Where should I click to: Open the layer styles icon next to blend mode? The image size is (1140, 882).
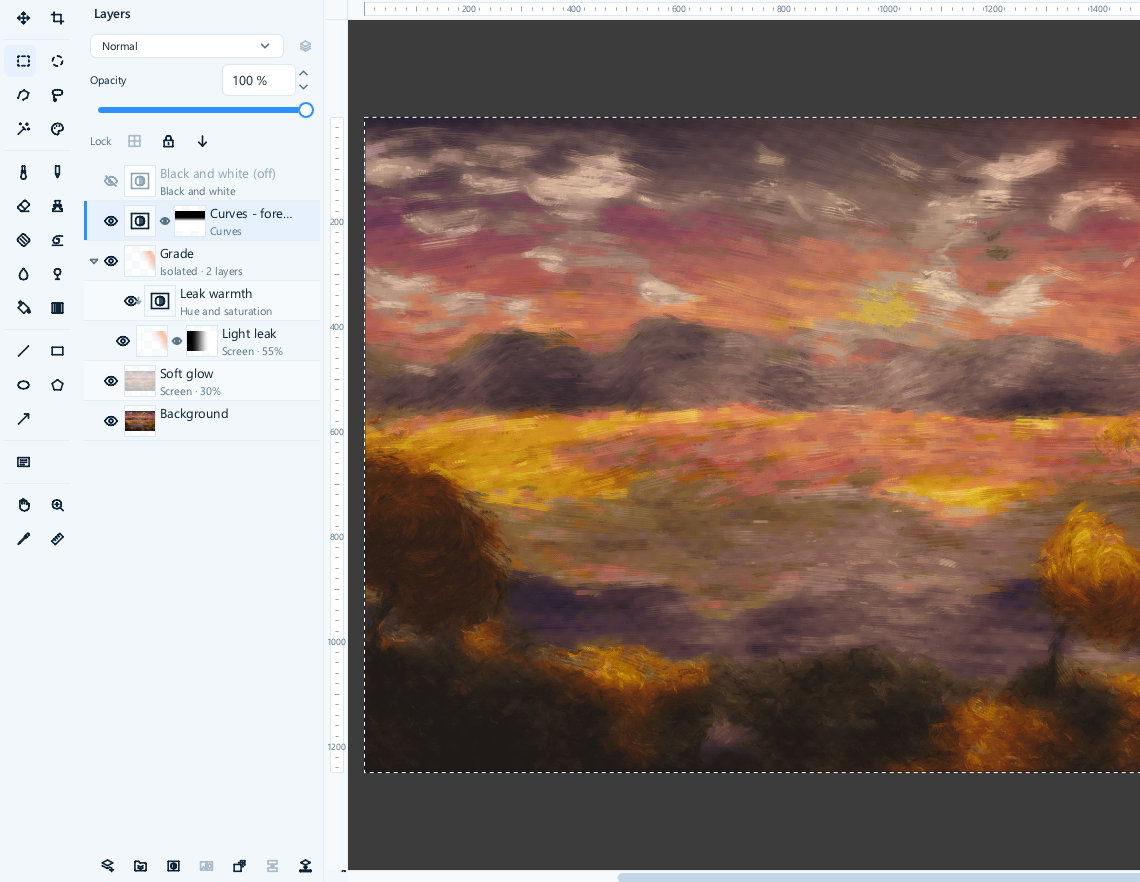pyautogui.click(x=305, y=46)
